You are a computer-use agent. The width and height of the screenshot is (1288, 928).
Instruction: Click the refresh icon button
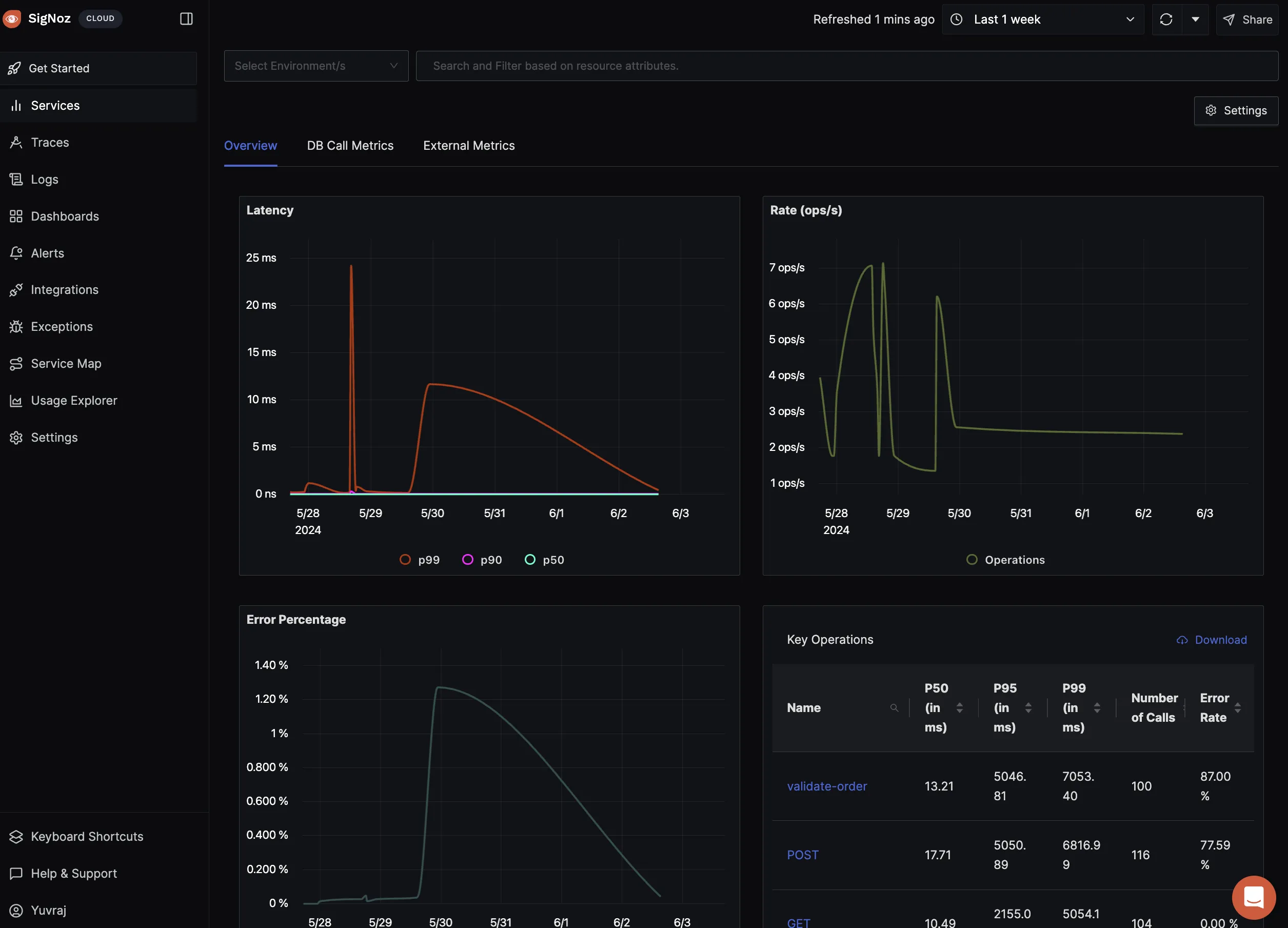click(1166, 19)
